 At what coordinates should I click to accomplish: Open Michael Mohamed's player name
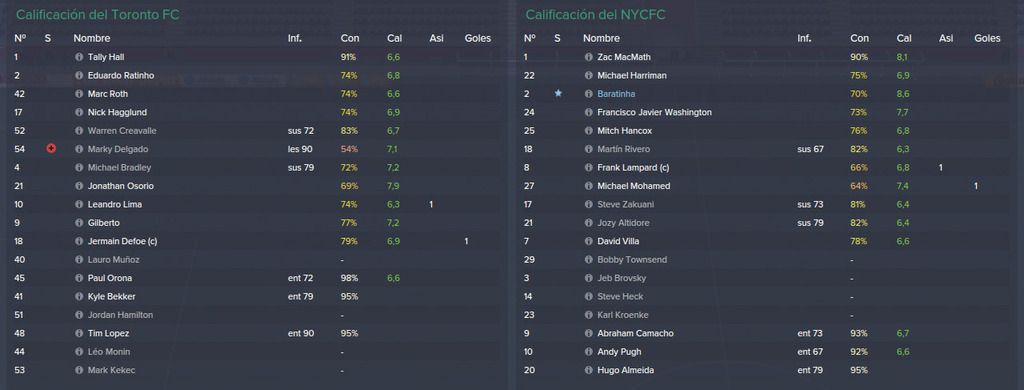point(633,186)
